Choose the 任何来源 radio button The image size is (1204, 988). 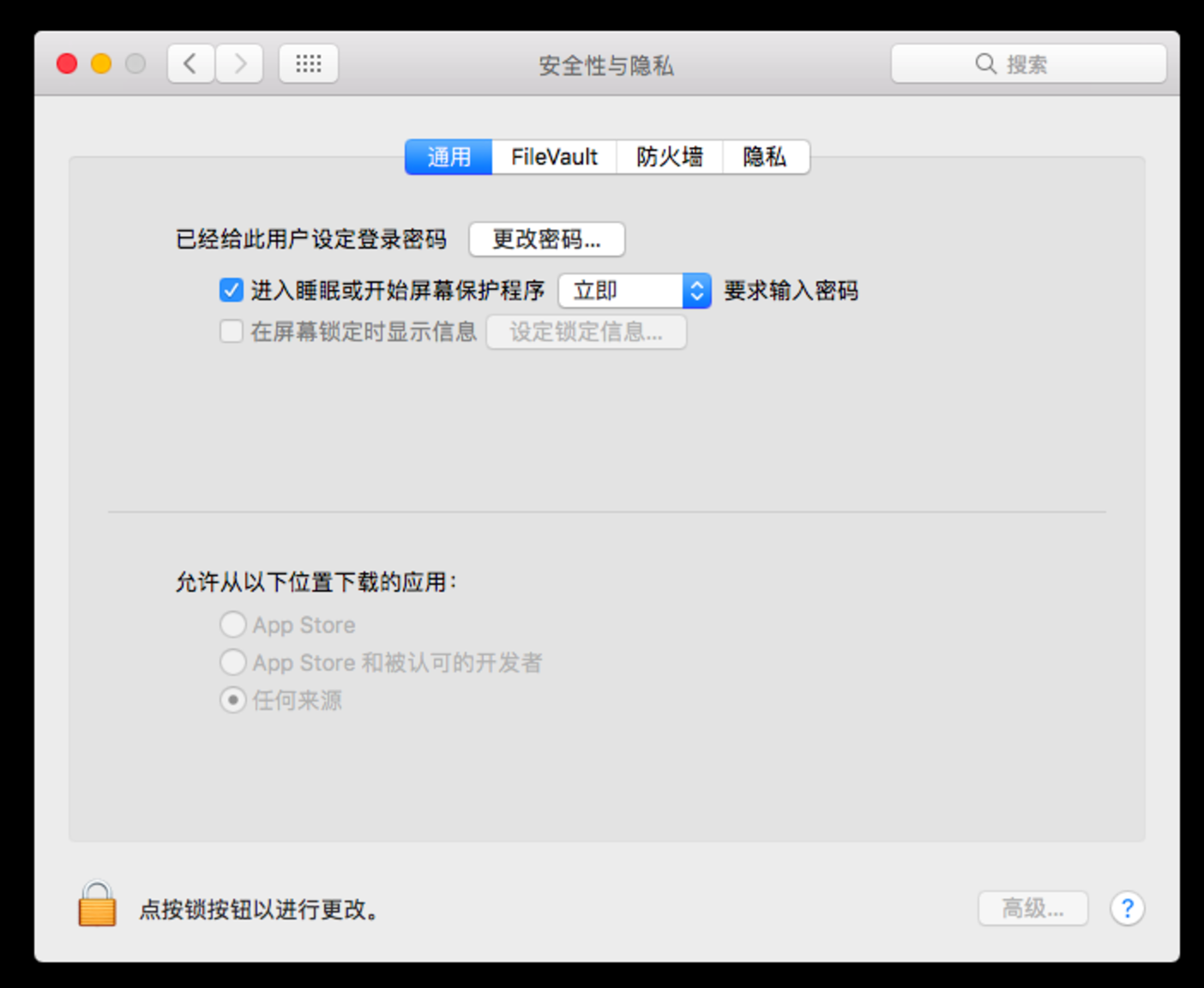click(x=232, y=700)
